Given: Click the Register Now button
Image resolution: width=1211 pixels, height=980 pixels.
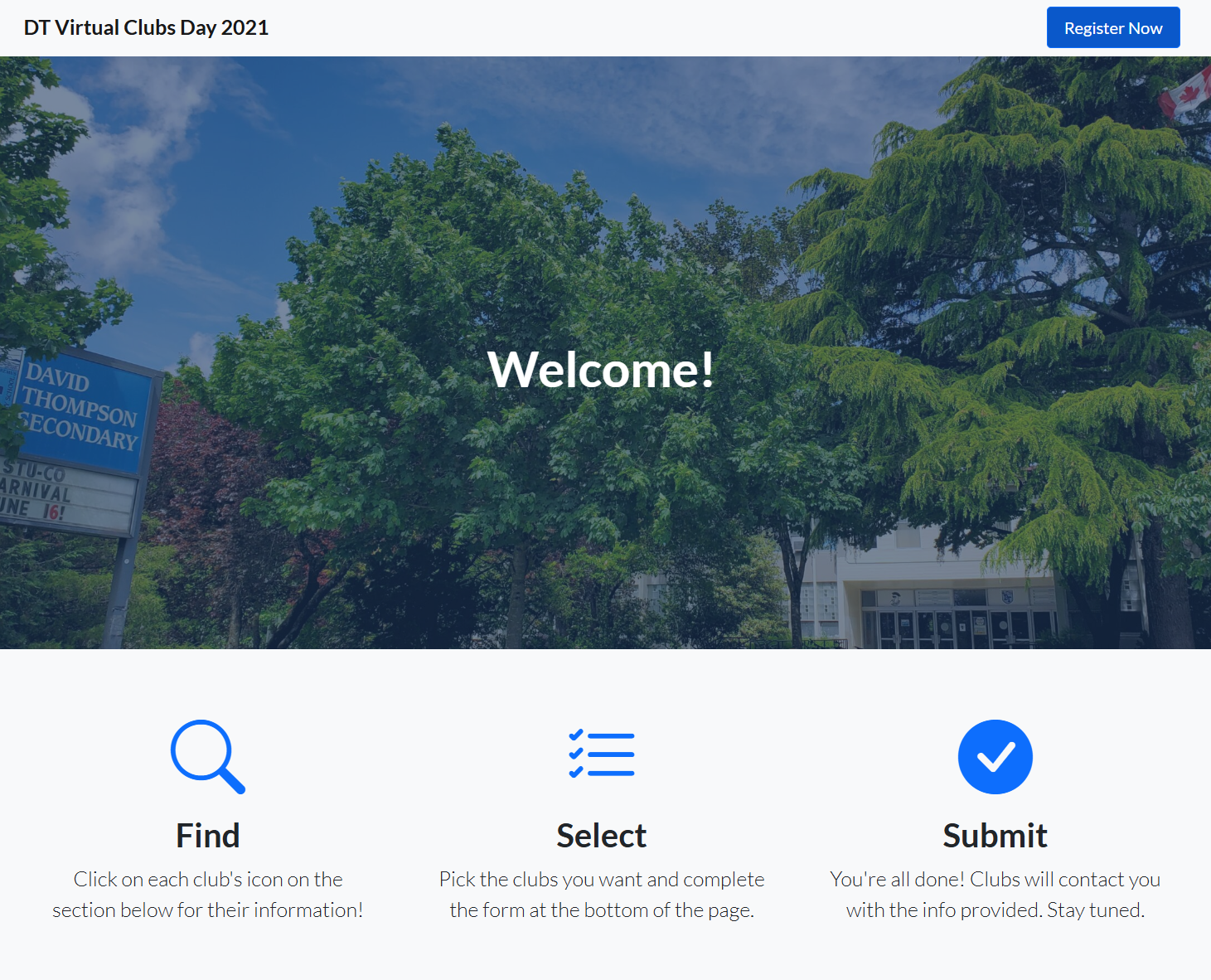Looking at the screenshot, I should click(1113, 27).
